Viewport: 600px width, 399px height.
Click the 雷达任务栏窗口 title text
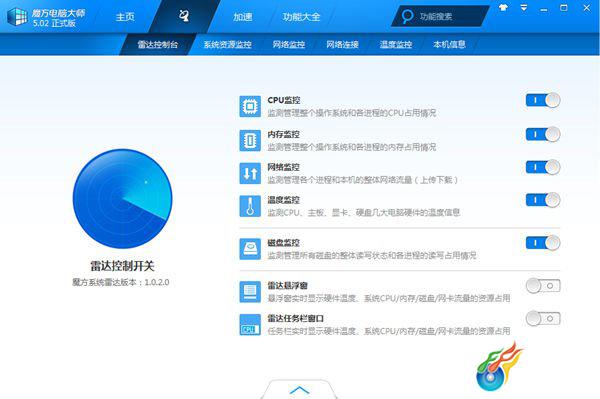296,319
